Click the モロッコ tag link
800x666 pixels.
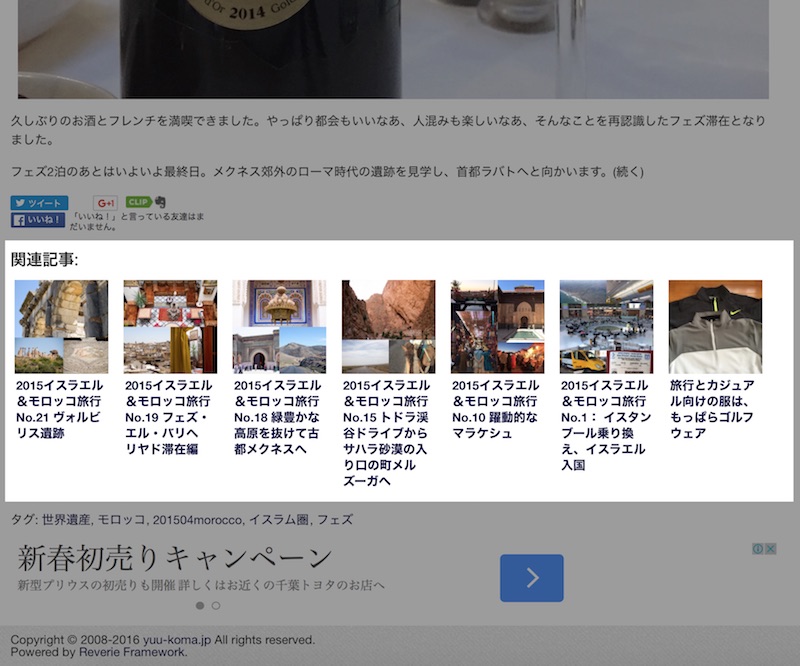[x=122, y=520]
